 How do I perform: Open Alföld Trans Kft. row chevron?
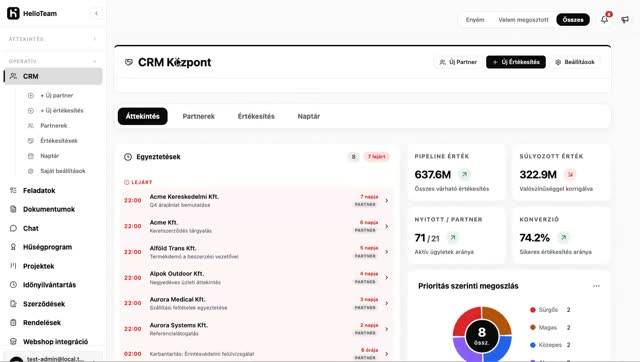click(387, 252)
